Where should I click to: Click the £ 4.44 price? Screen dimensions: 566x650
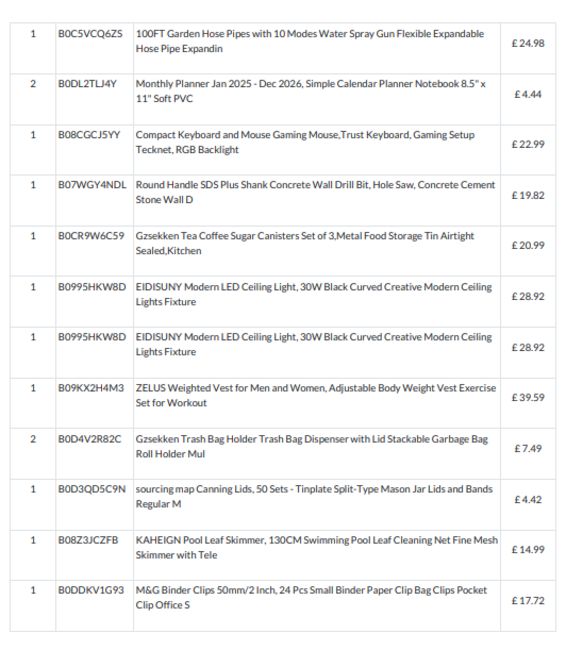pyautogui.click(x=528, y=94)
